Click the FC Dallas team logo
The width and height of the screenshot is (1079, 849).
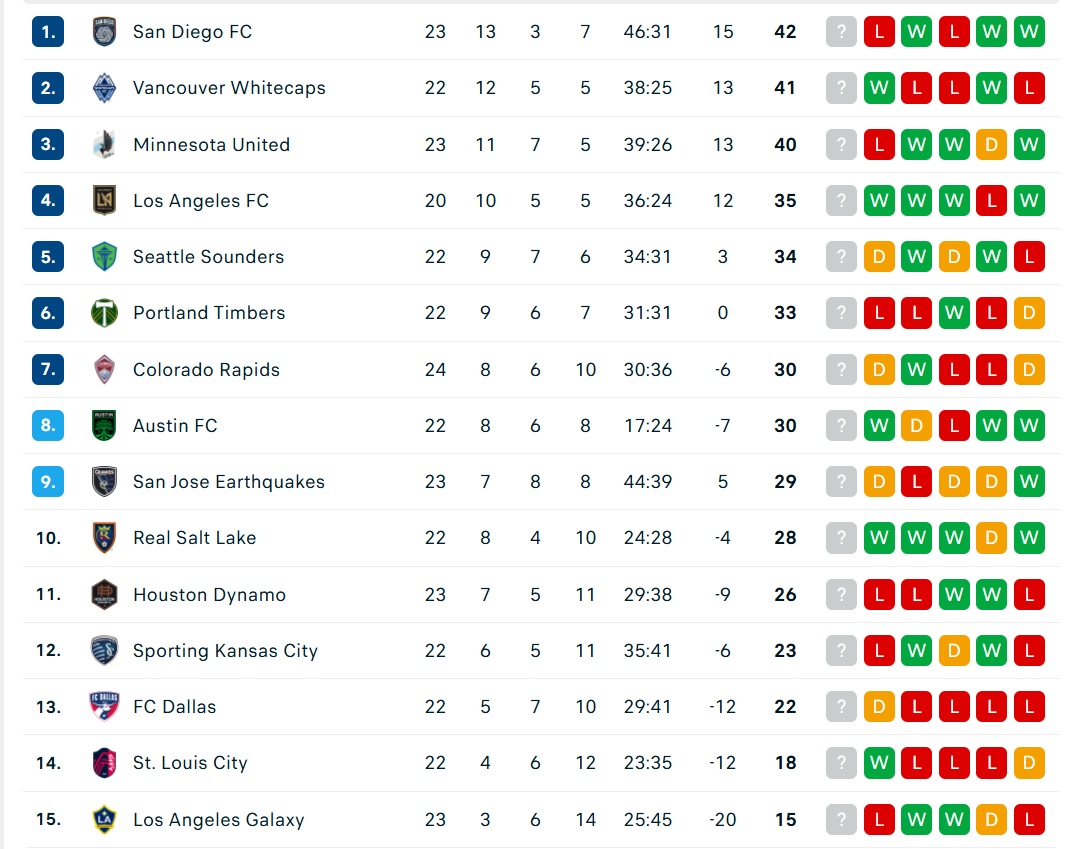(x=105, y=707)
